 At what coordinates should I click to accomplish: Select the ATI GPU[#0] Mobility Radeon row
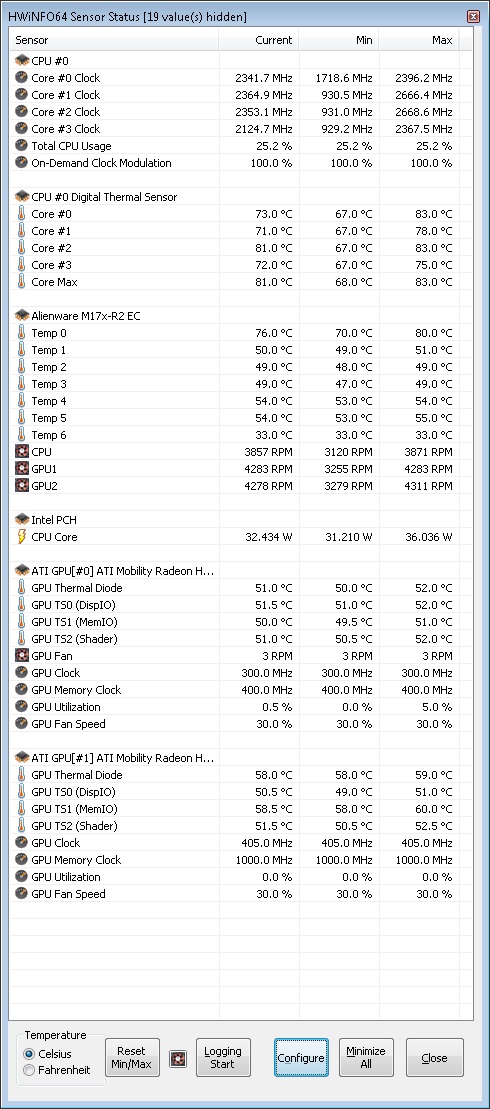[x=241, y=571]
